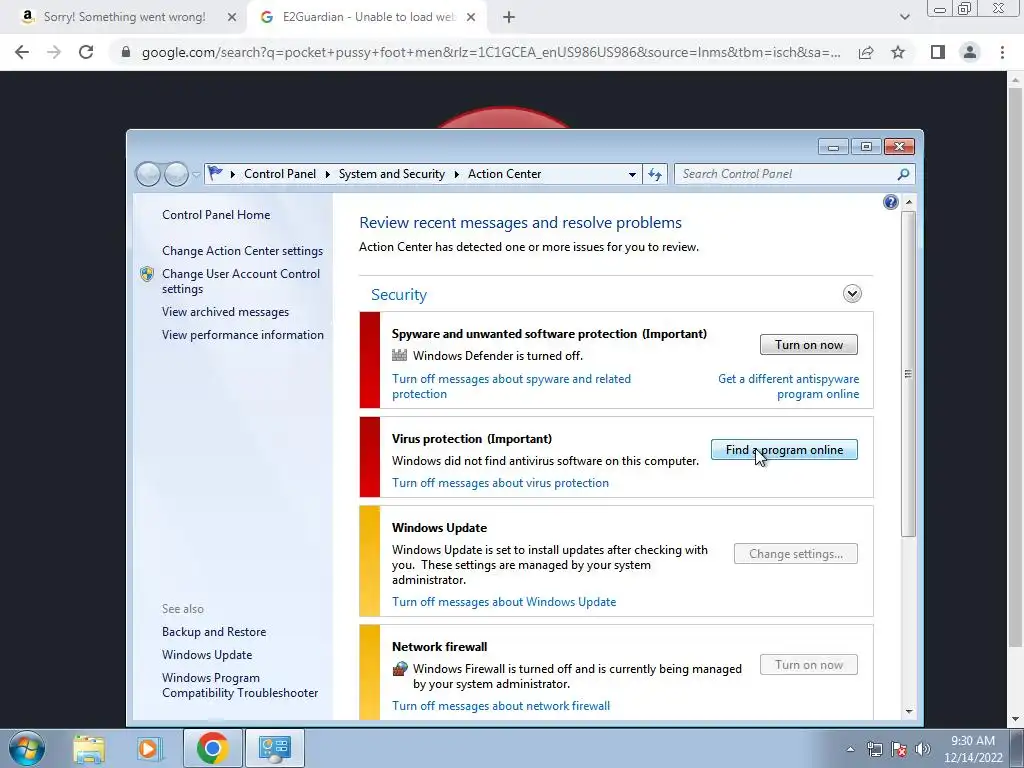Open Action Center help icon

tap(890, 202)
